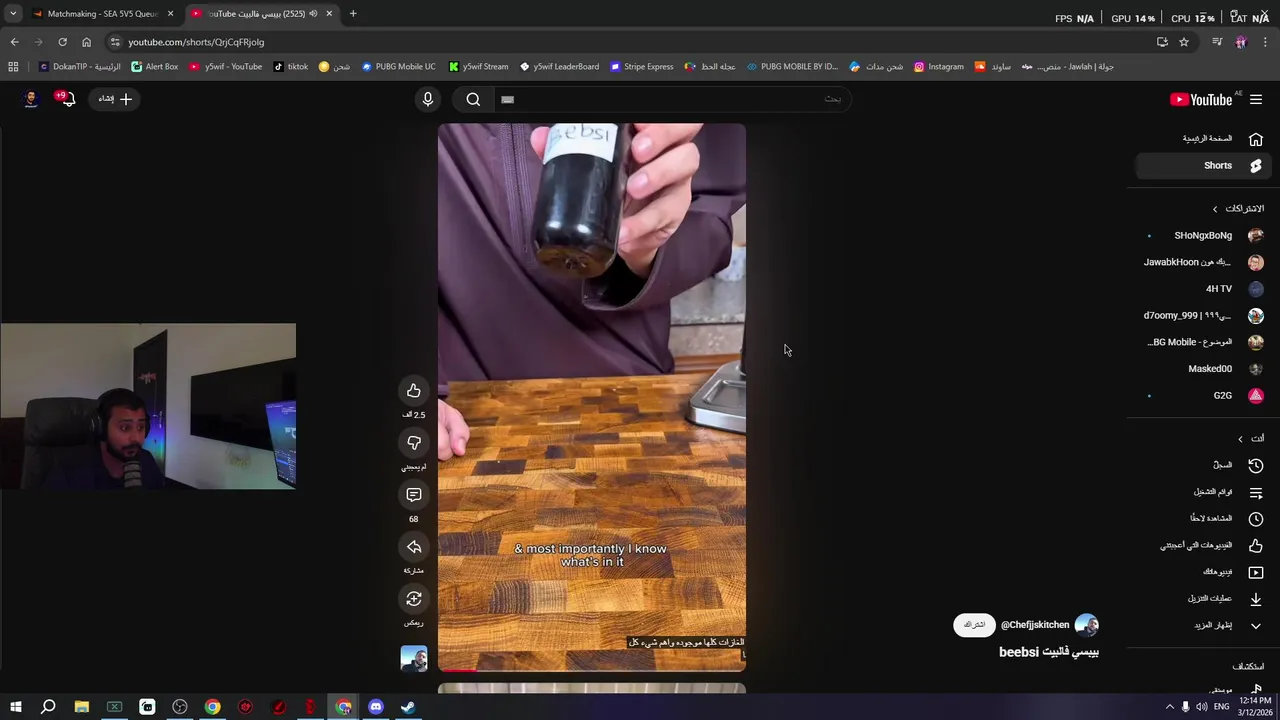
Task: Go to the YouTube logo home
Action: (x=1202, y=99)
